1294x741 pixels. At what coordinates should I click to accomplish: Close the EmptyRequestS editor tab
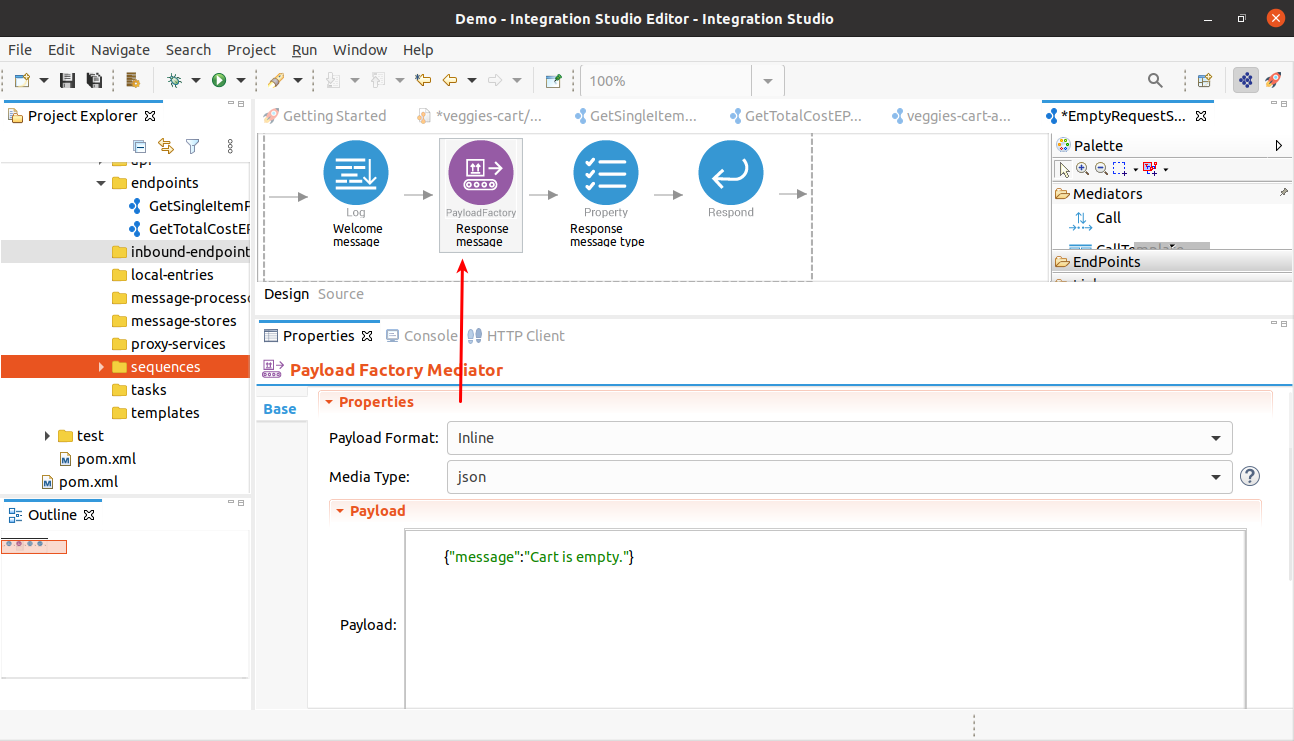click(1202, 116)
